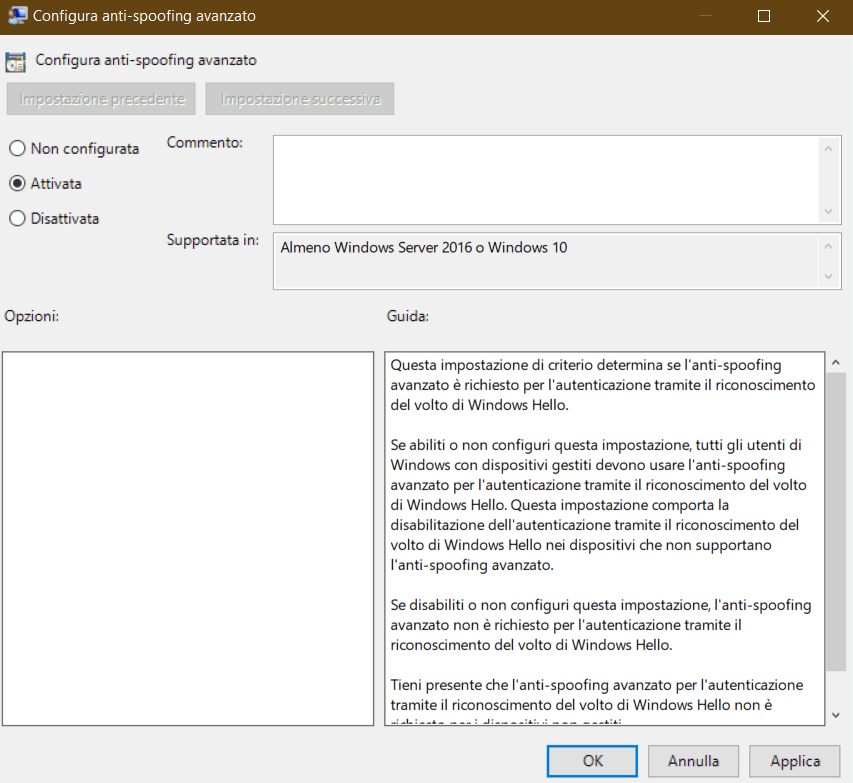Confirm with the OK button
The width and height of the screenshot is (853, 783).
click(x=593, y=761)
